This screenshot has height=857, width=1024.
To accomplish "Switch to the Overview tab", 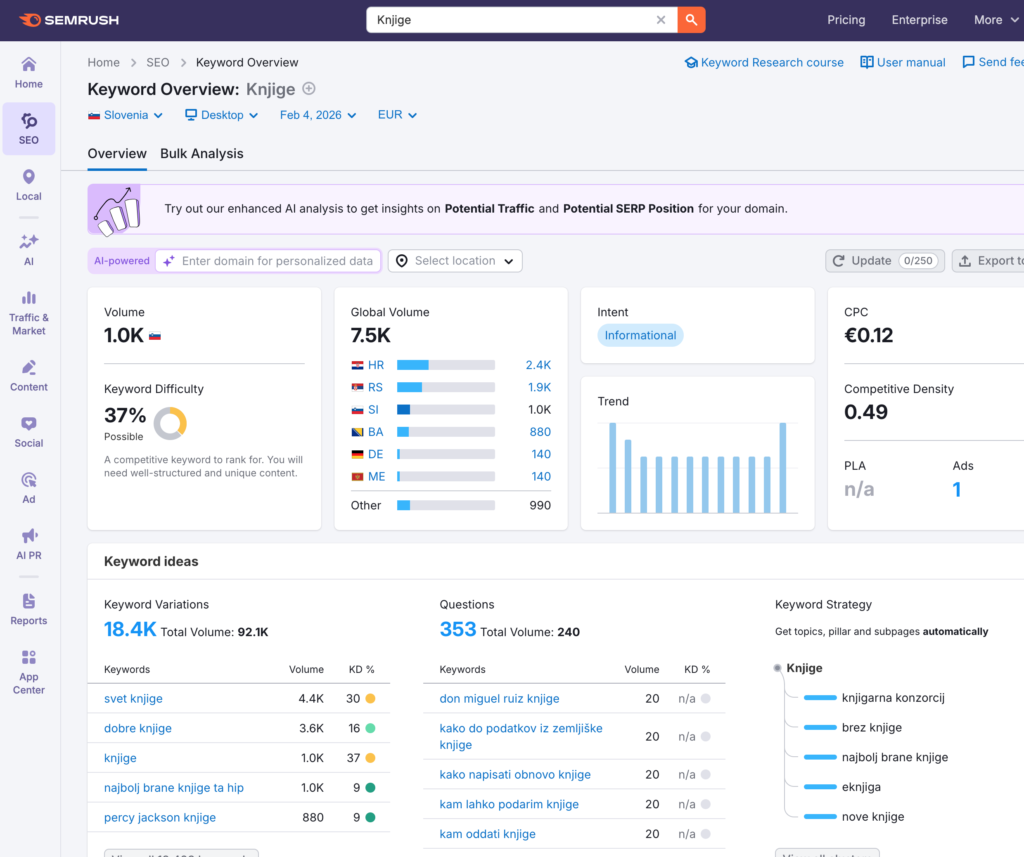I will tap(117, 154).
